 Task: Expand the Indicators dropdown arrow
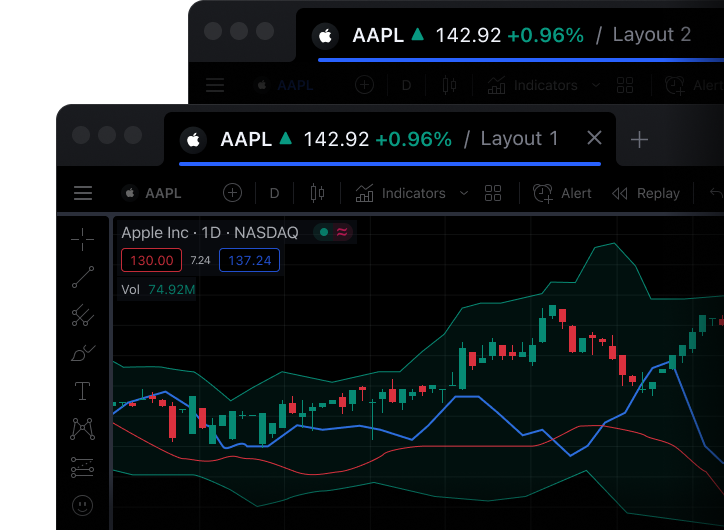464,193
